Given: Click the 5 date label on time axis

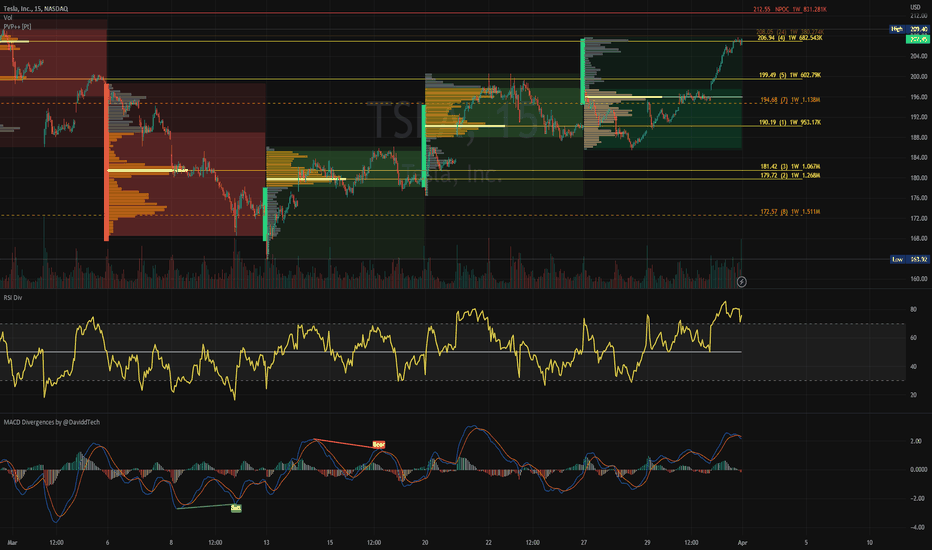Looking at the screenshot, I should pyautogui.click(x=806, y=543).
